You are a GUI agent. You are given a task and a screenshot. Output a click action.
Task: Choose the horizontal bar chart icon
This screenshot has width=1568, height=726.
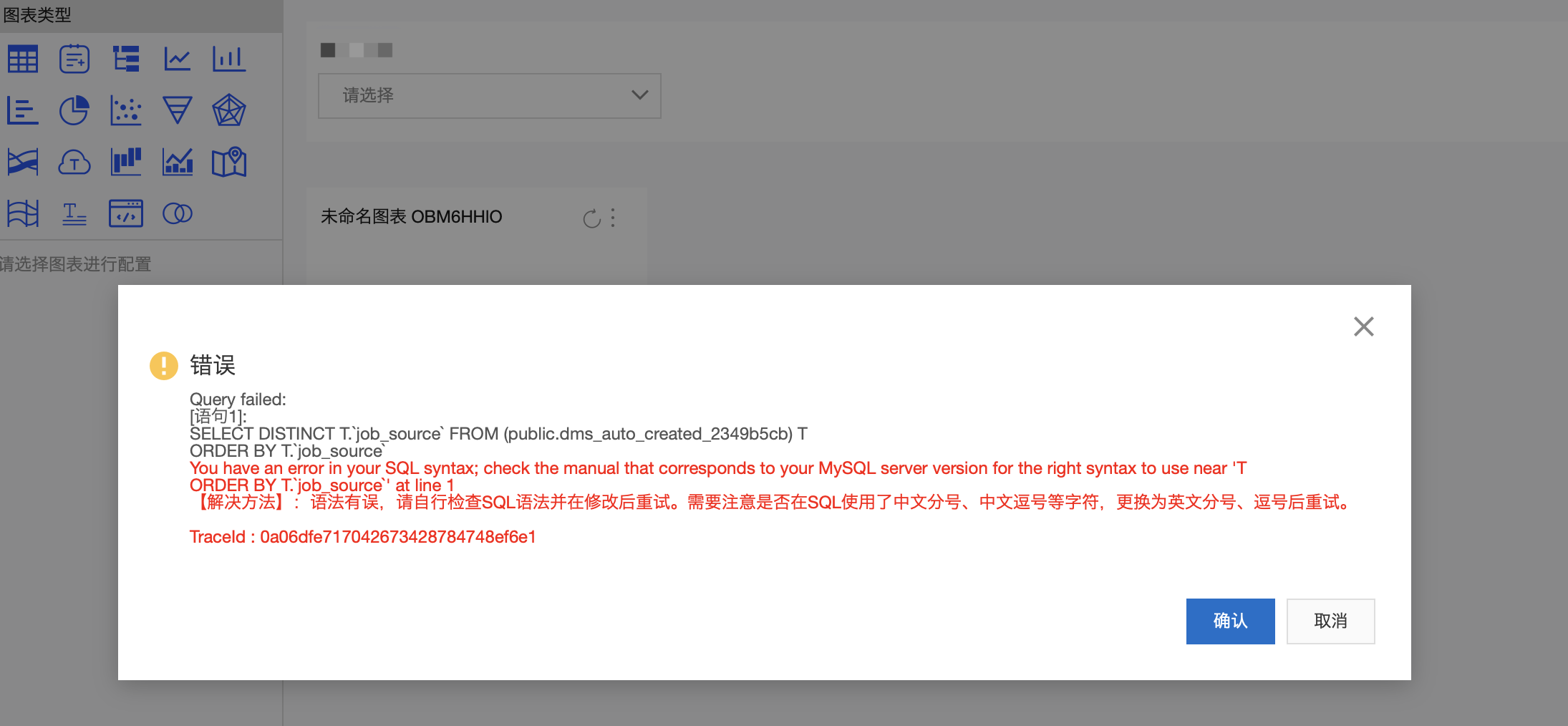pyautogui.click(x=23, y=111)
